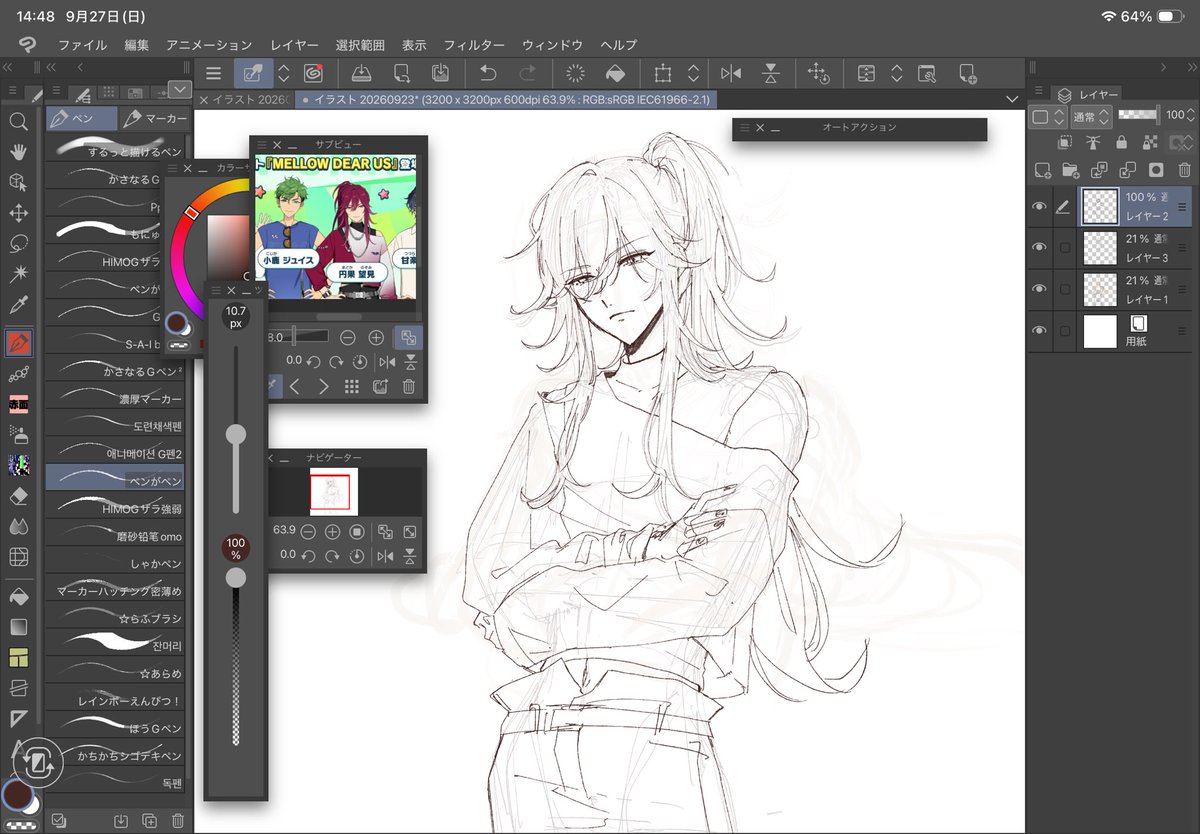Click the Redo arrow in command bar
1200x834 pixels.
527,73
